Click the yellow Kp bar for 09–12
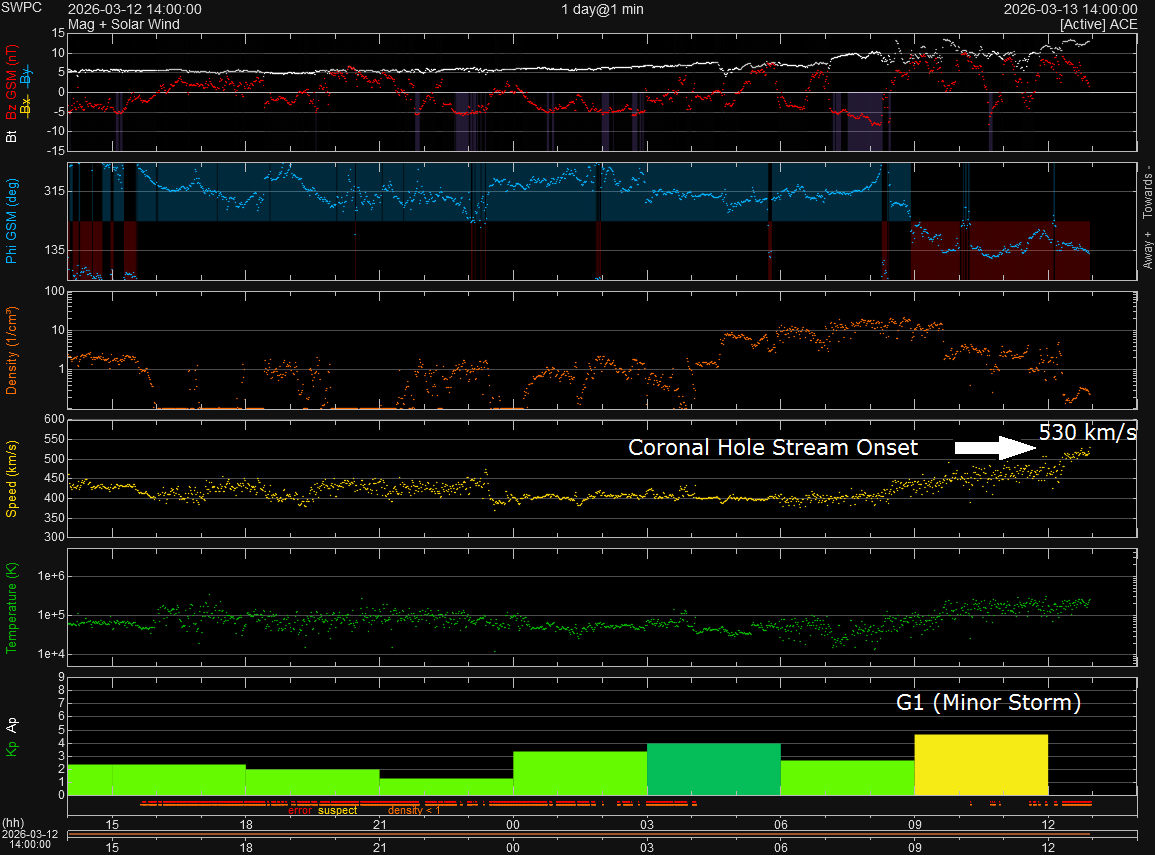1155x855 pixels. [981, 764]
